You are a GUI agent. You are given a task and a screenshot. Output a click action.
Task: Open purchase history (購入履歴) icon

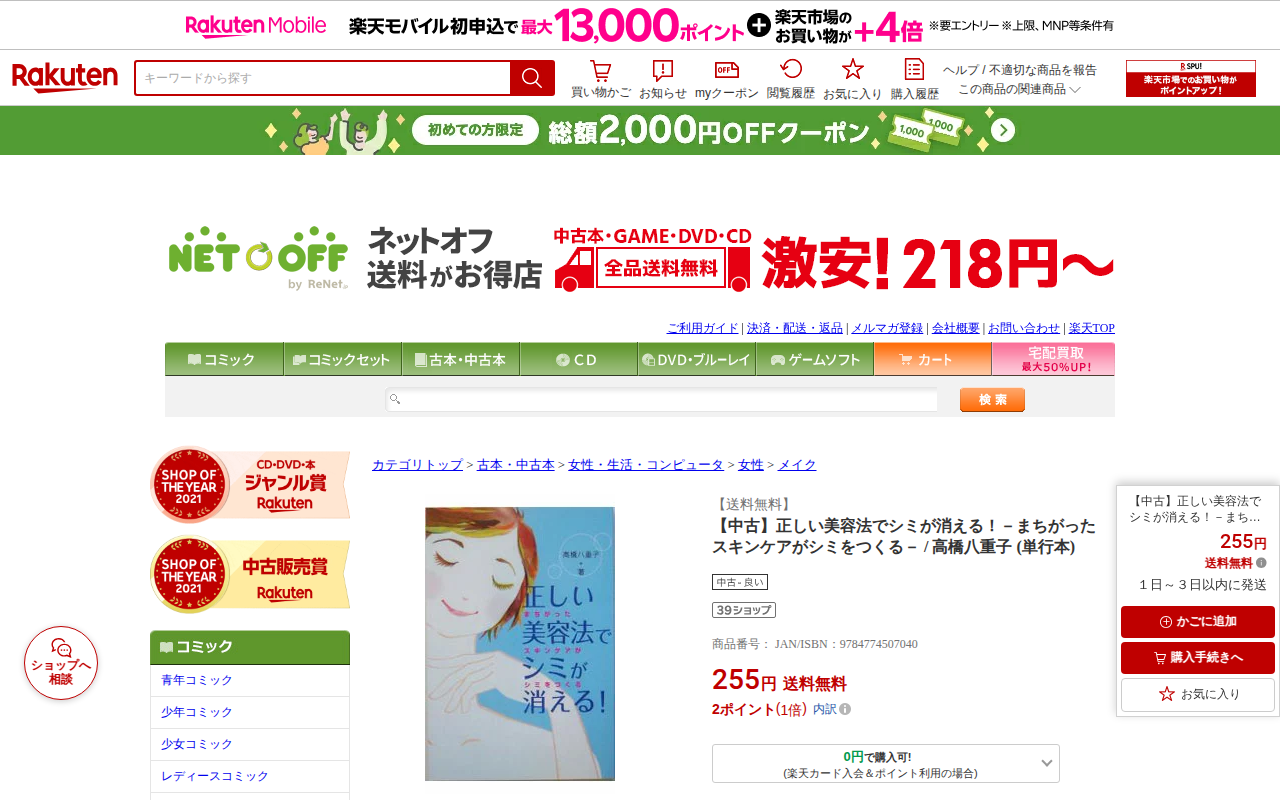(x=914, y=70)
